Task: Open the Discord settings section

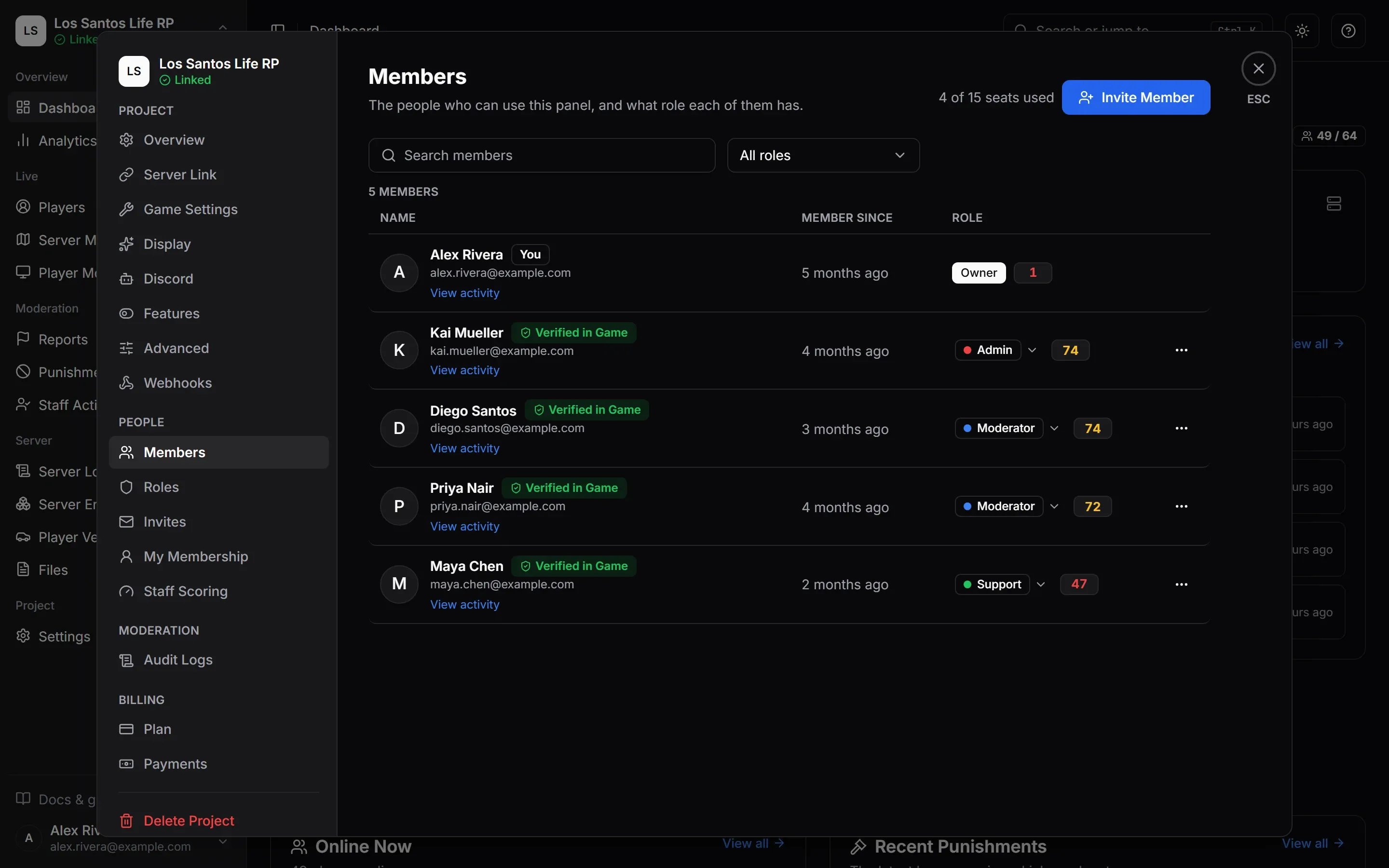Action: pyautogui.click(x=218, y=279)
